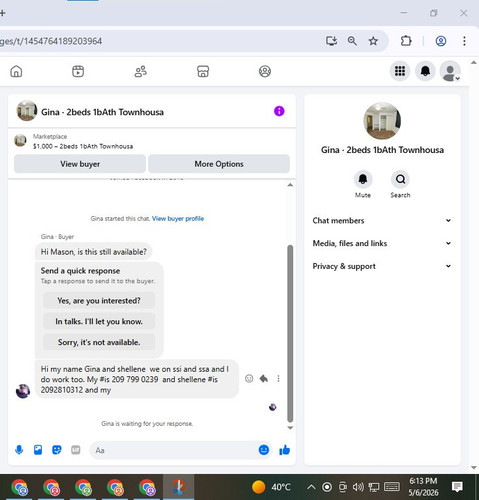Expand Privacy & support section
This screenshot has width=479, height=500.
[x=382, y=266]
